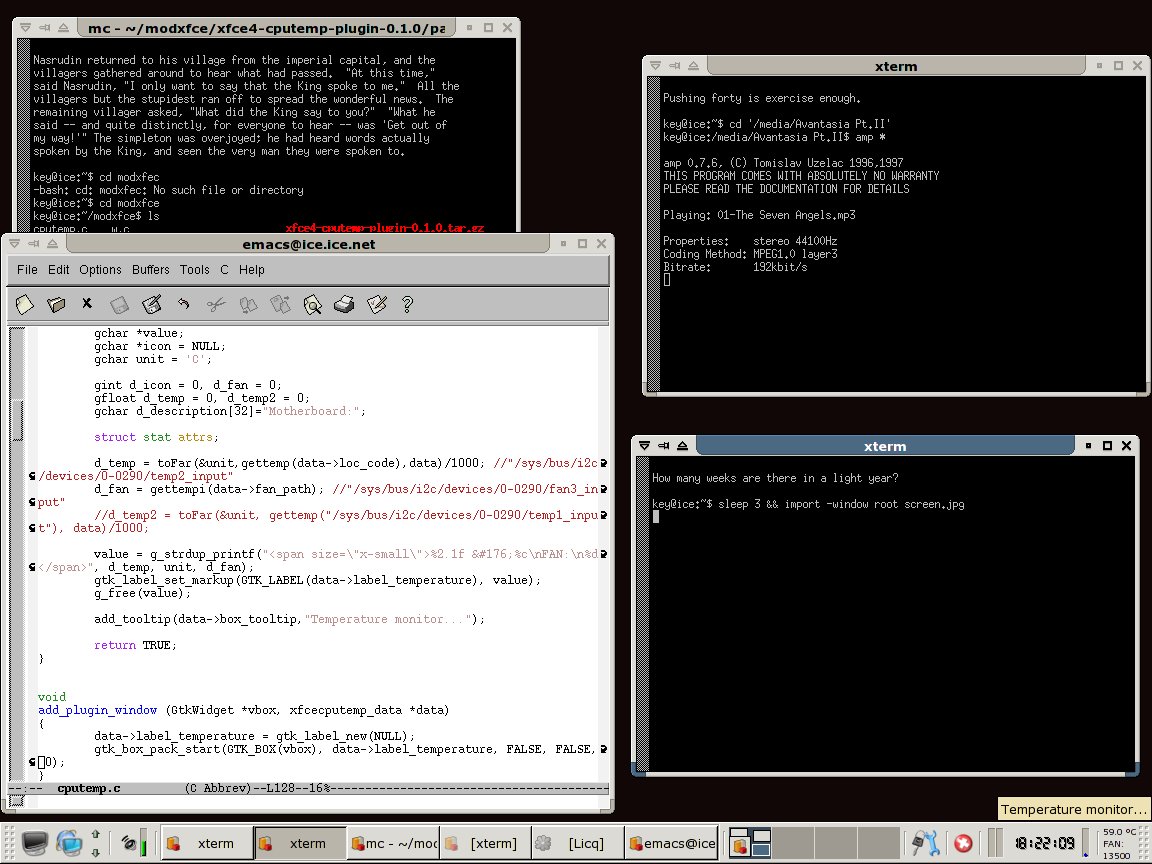Open the Edit menu in Emacs

tap(59, 270)
